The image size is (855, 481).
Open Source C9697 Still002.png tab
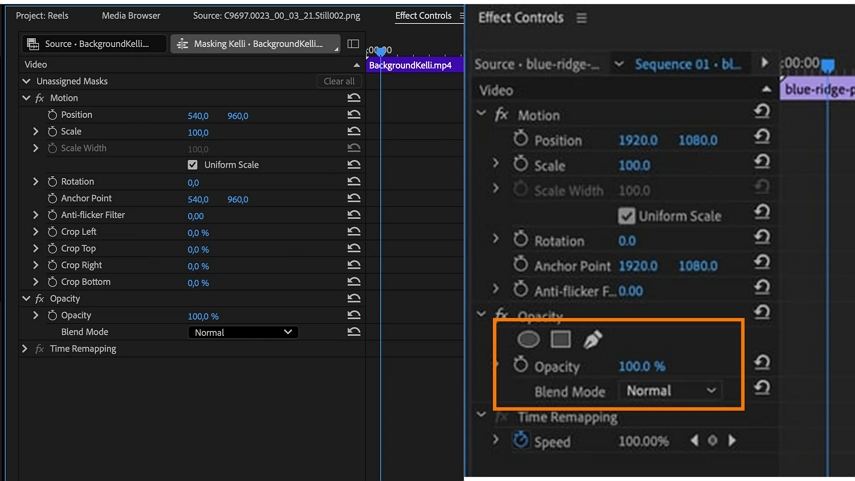click(276, 16)
